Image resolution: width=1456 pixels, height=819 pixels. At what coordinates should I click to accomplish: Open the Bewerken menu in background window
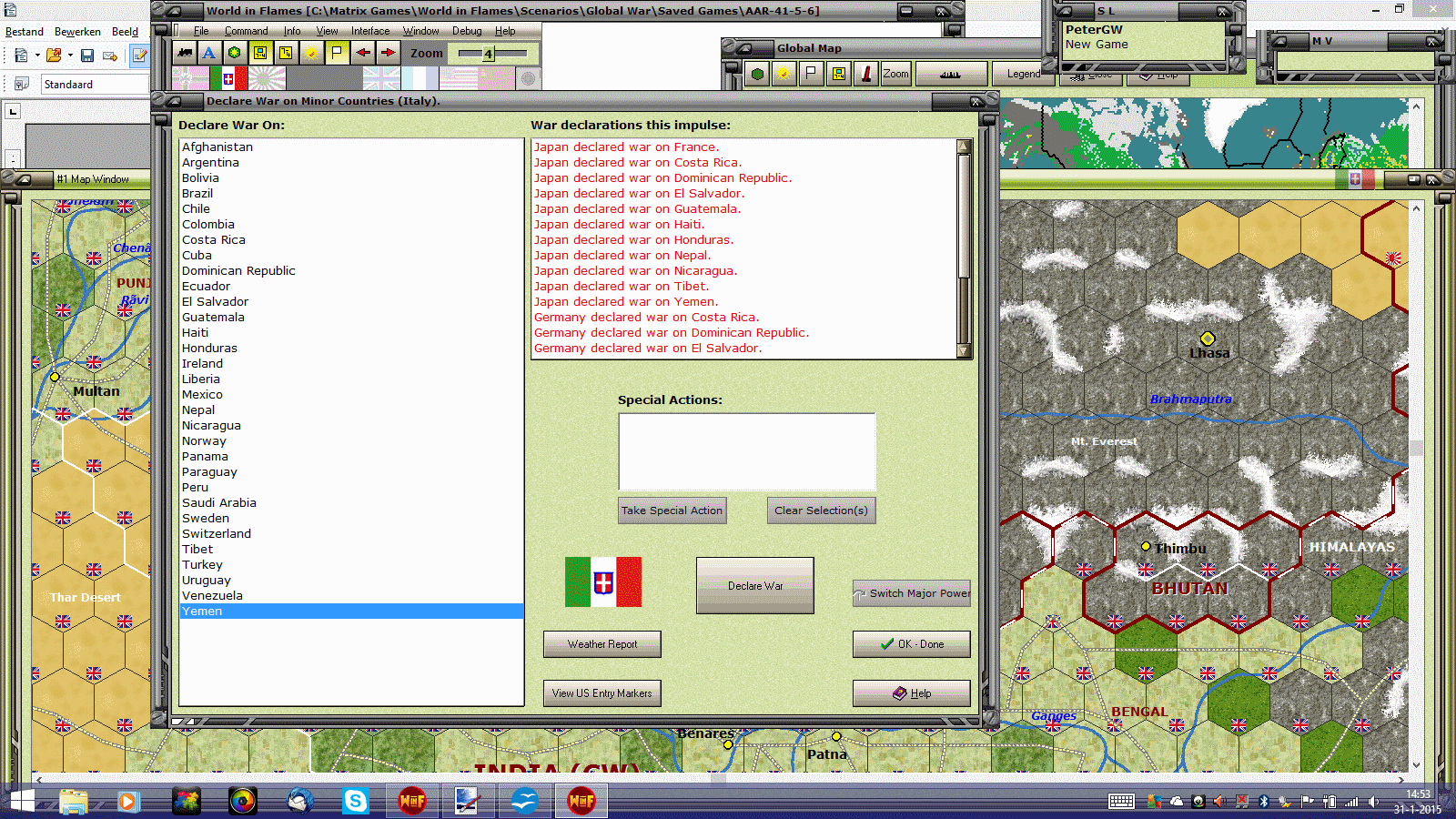click(x=77, y=31)
